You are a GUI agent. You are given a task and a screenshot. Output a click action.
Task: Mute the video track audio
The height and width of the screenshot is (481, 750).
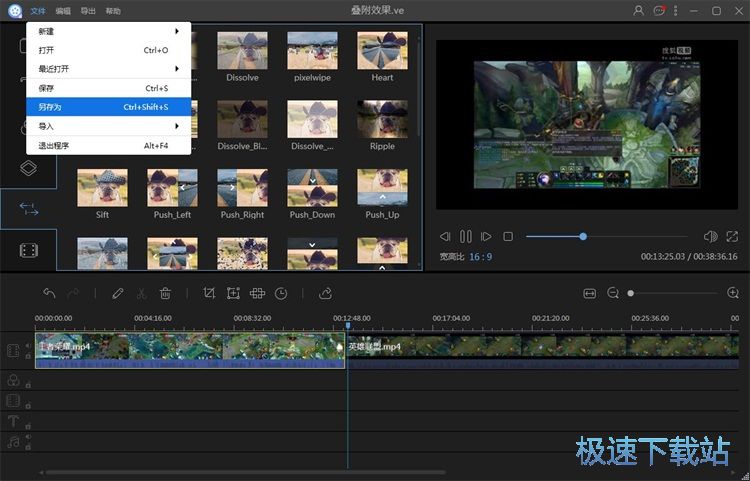28,345
